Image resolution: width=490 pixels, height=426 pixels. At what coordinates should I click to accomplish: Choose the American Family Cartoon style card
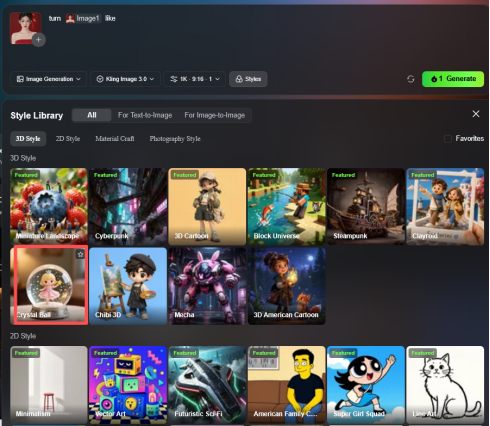287,384
